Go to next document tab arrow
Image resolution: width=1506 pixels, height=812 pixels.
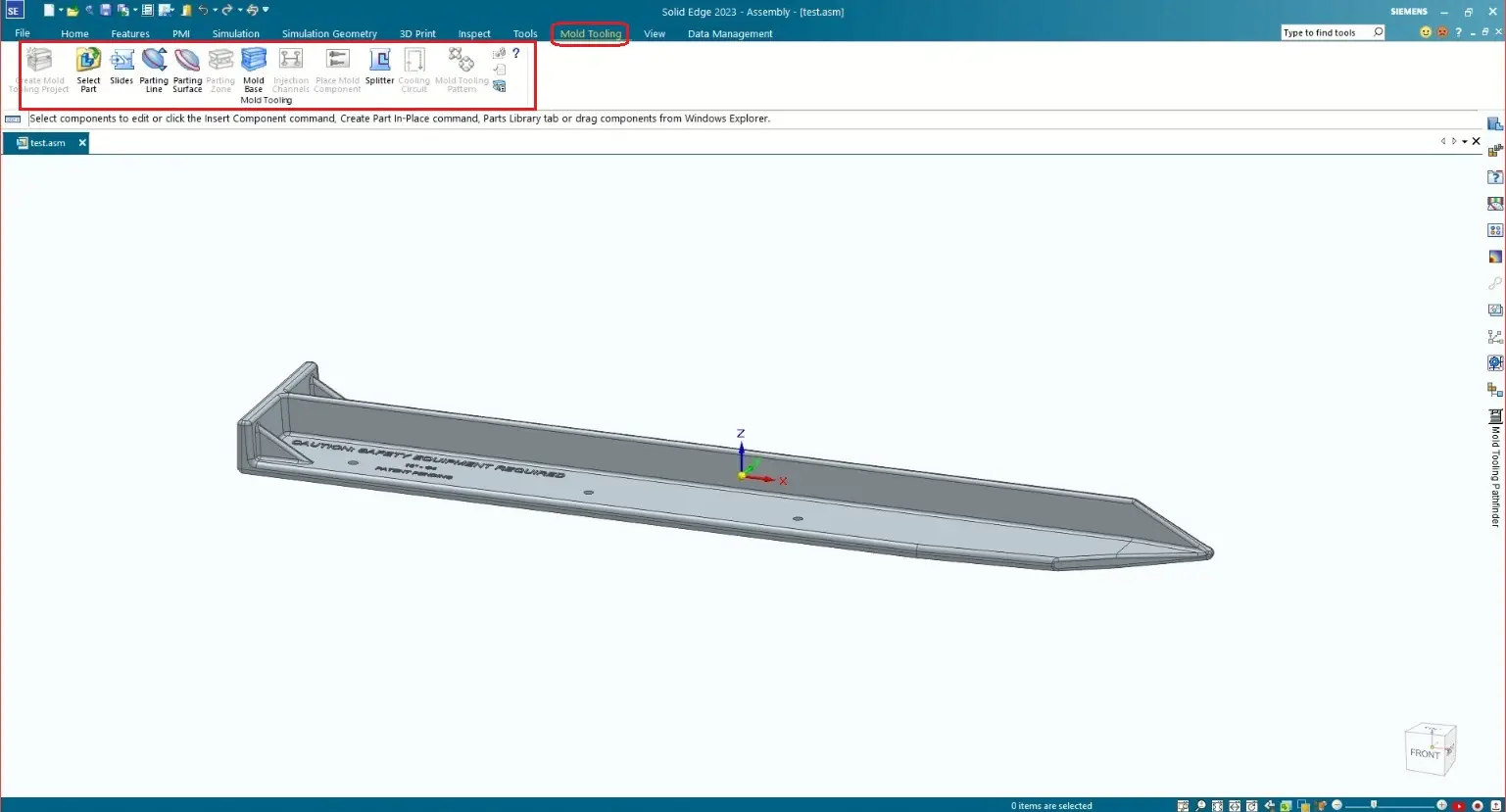1454,141
